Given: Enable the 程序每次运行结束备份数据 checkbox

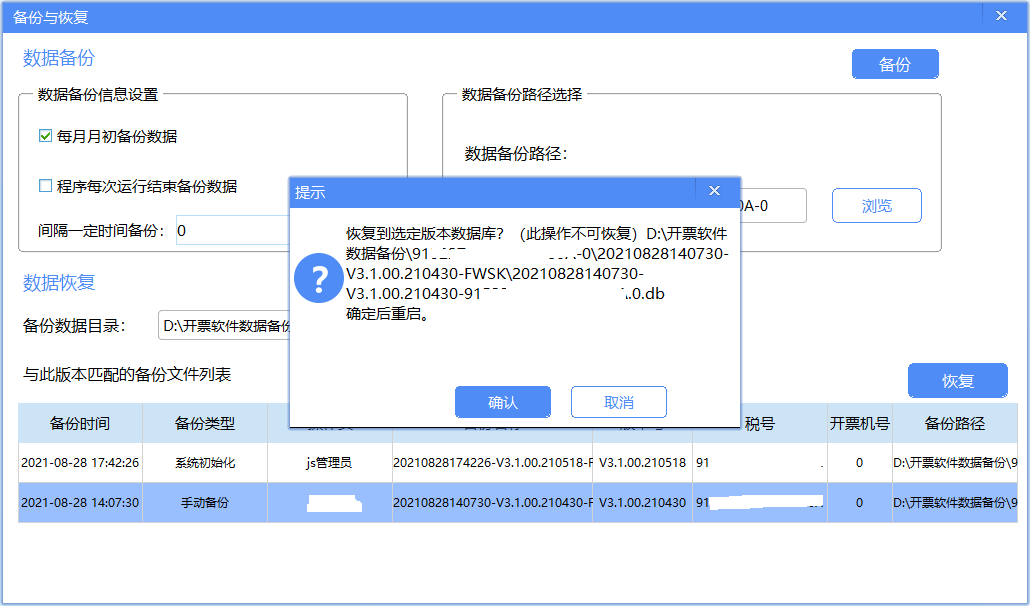Looking at the screenshot, I should coord(45,186).
